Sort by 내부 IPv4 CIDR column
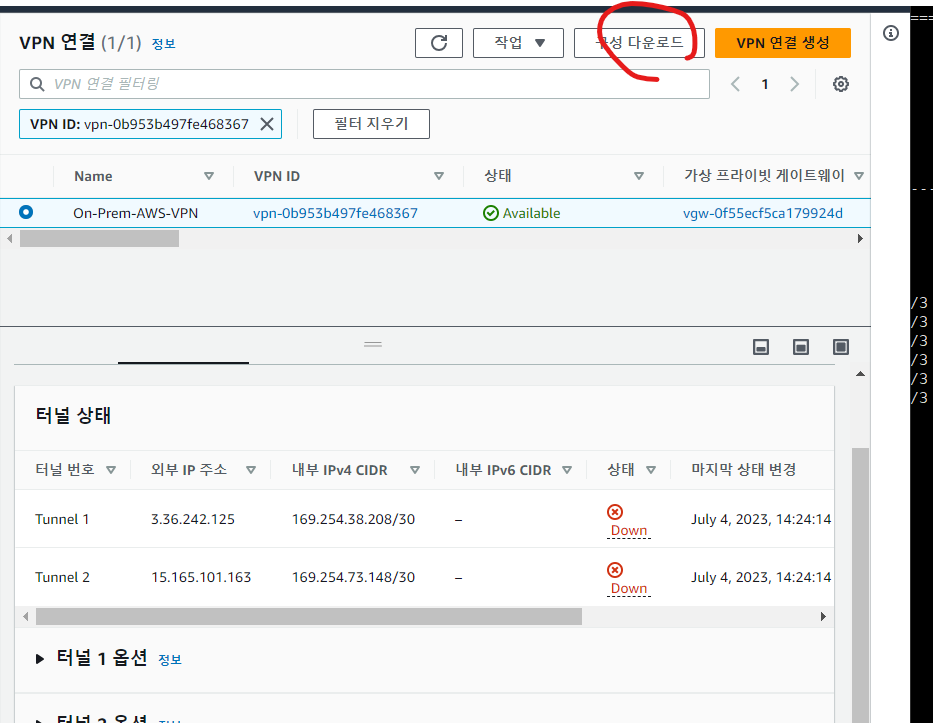 pos(415,470)
